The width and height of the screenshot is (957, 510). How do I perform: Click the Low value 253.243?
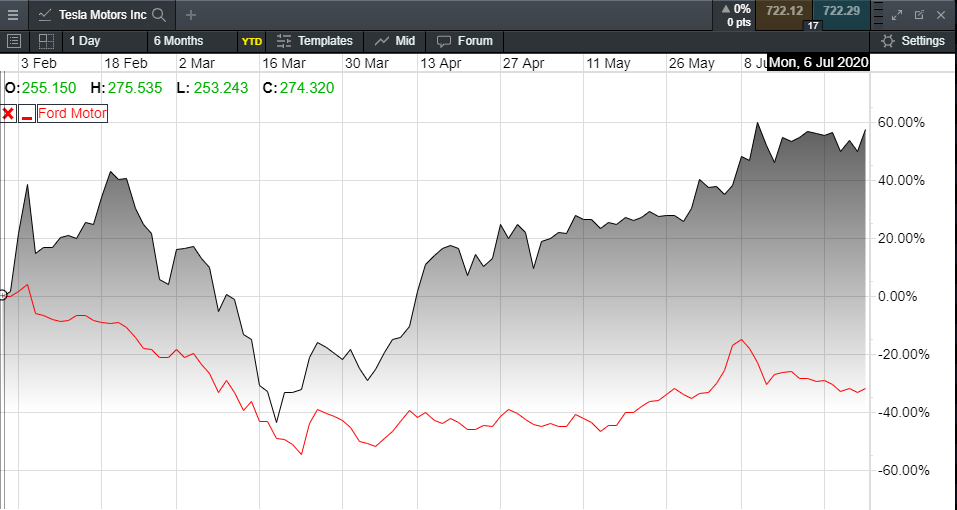(221, 88)
